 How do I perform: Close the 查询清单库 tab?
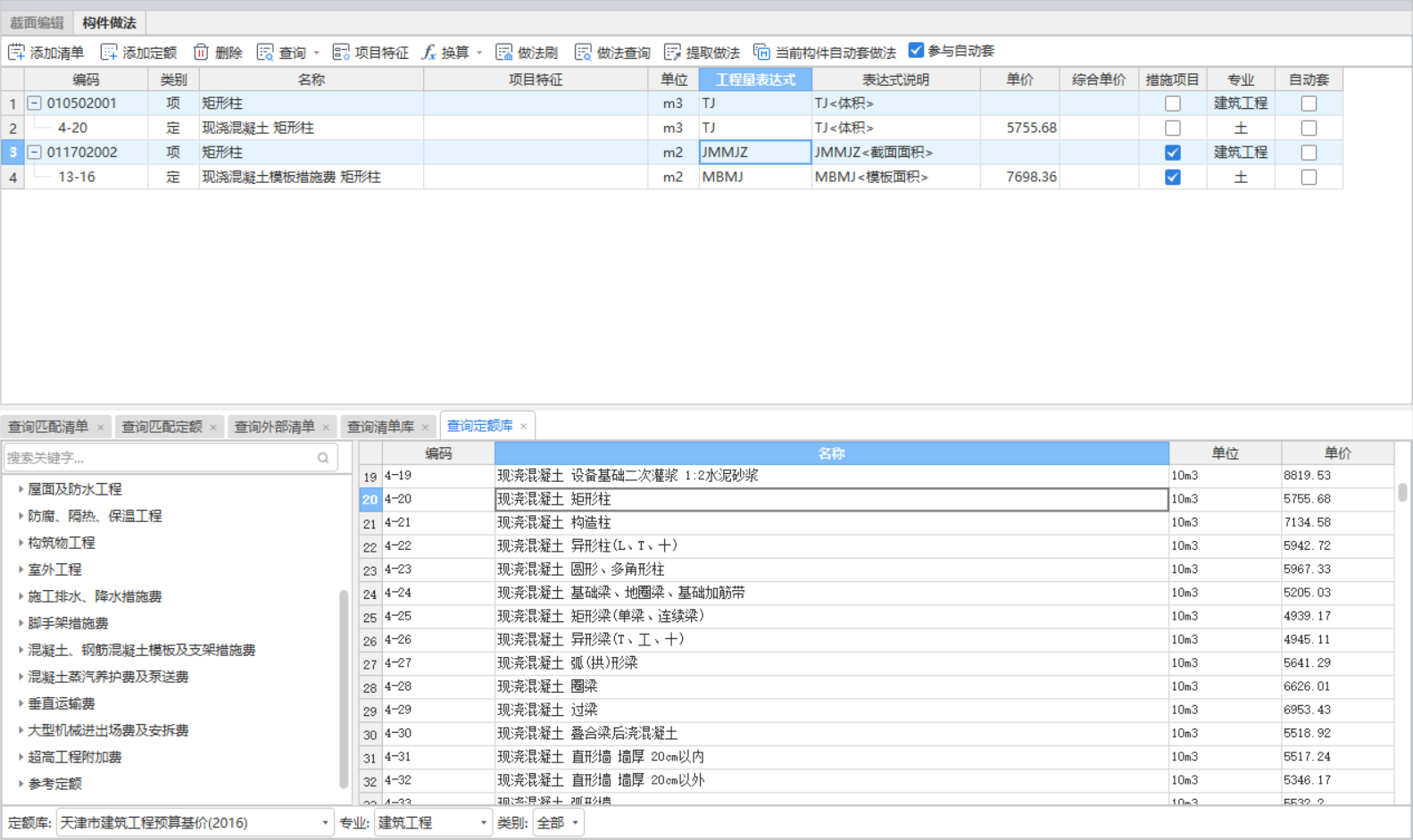(425, 428)
